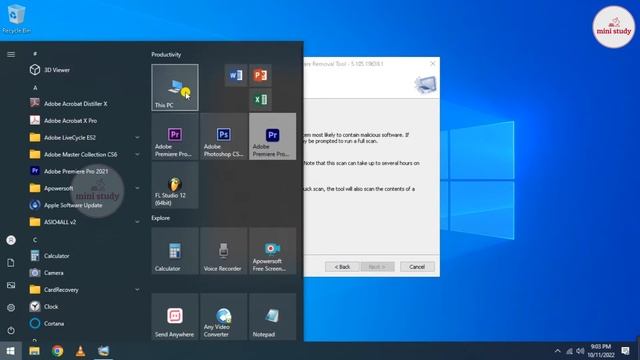Viewport: 640px width, 360px height.
Task: Open File Explorer from the taskbar
Action: 34,351
